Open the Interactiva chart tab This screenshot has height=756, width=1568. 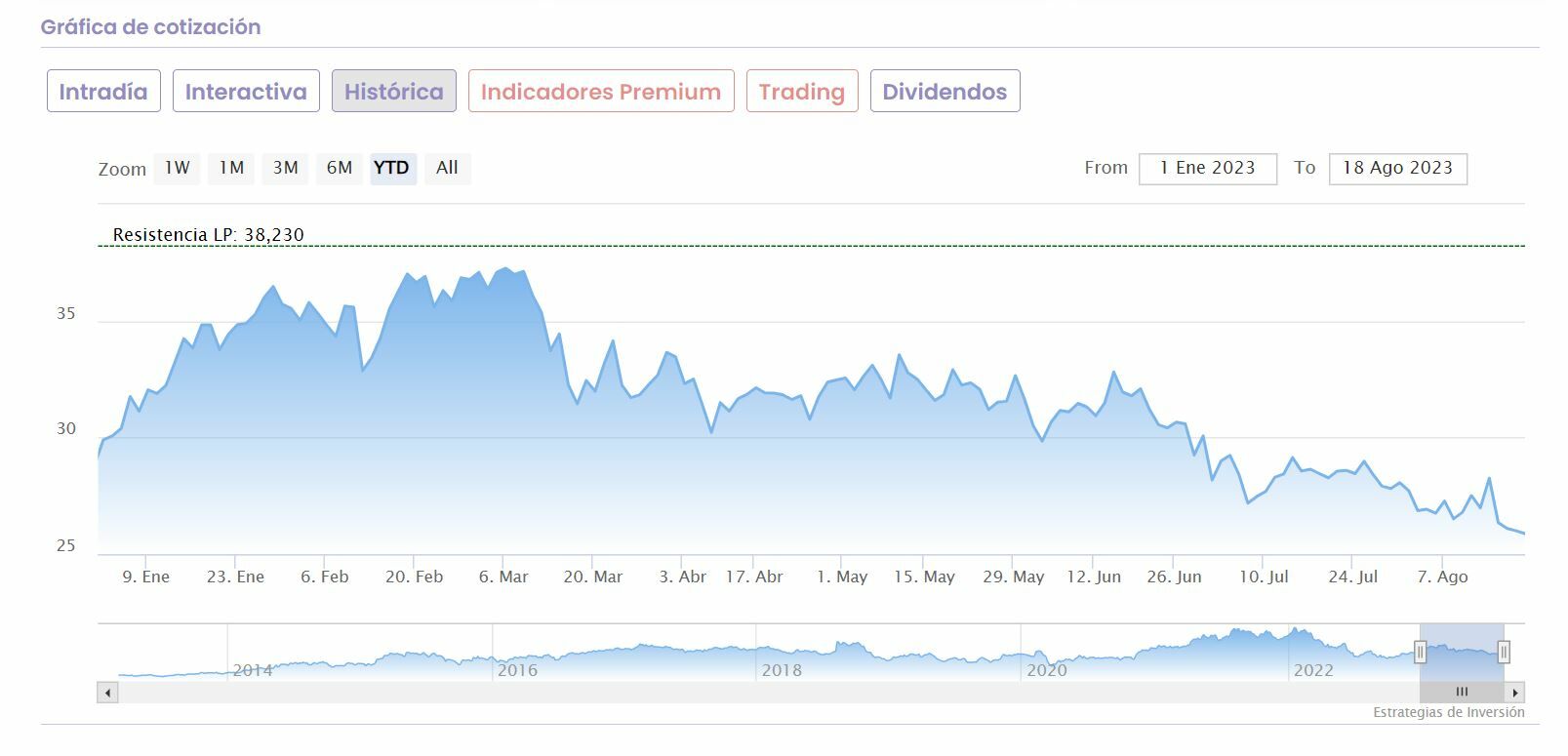tap(246, 92)
